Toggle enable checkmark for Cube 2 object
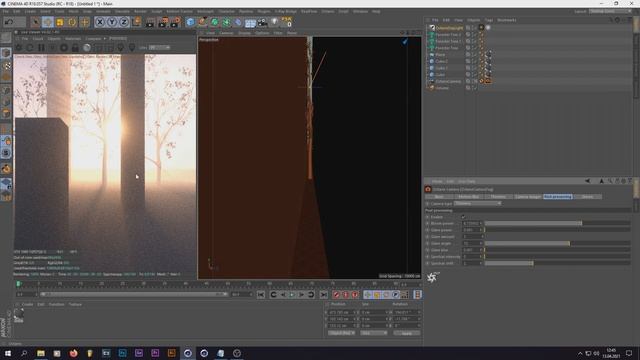The height and width of the screenshot is (360, 640). coord(475,61)
